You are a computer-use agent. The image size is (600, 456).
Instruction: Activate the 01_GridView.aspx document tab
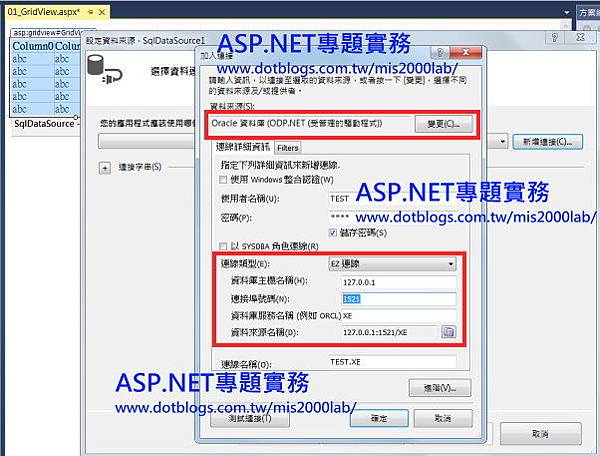coord(44,12)
